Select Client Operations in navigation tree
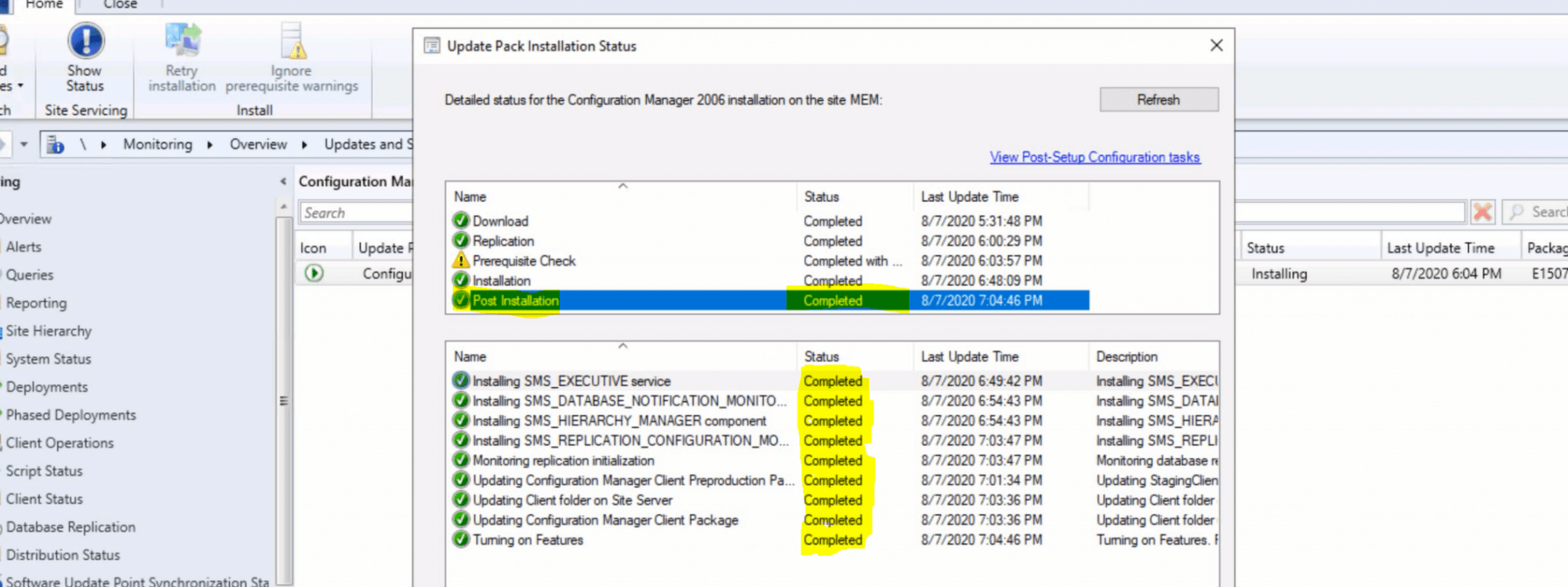This screenshot has height=587, width=1568. (60, 443)
